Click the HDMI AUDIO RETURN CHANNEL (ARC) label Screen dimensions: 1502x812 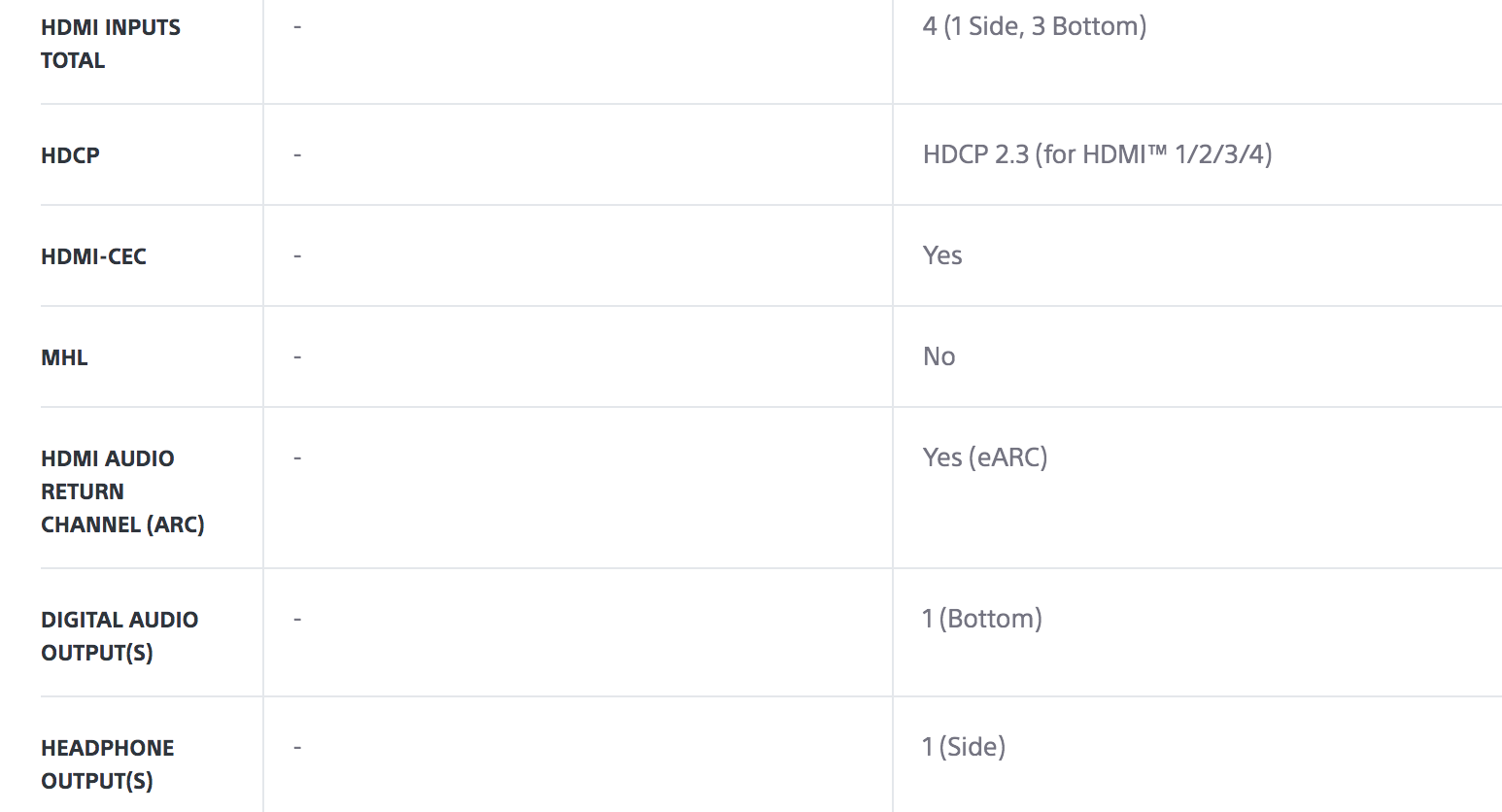click(122, 491)
